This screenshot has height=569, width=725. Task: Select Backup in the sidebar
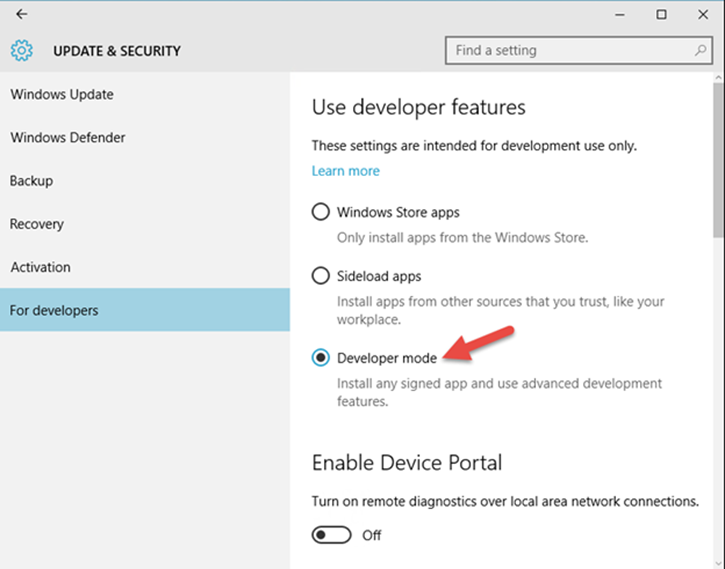(145, 181)
